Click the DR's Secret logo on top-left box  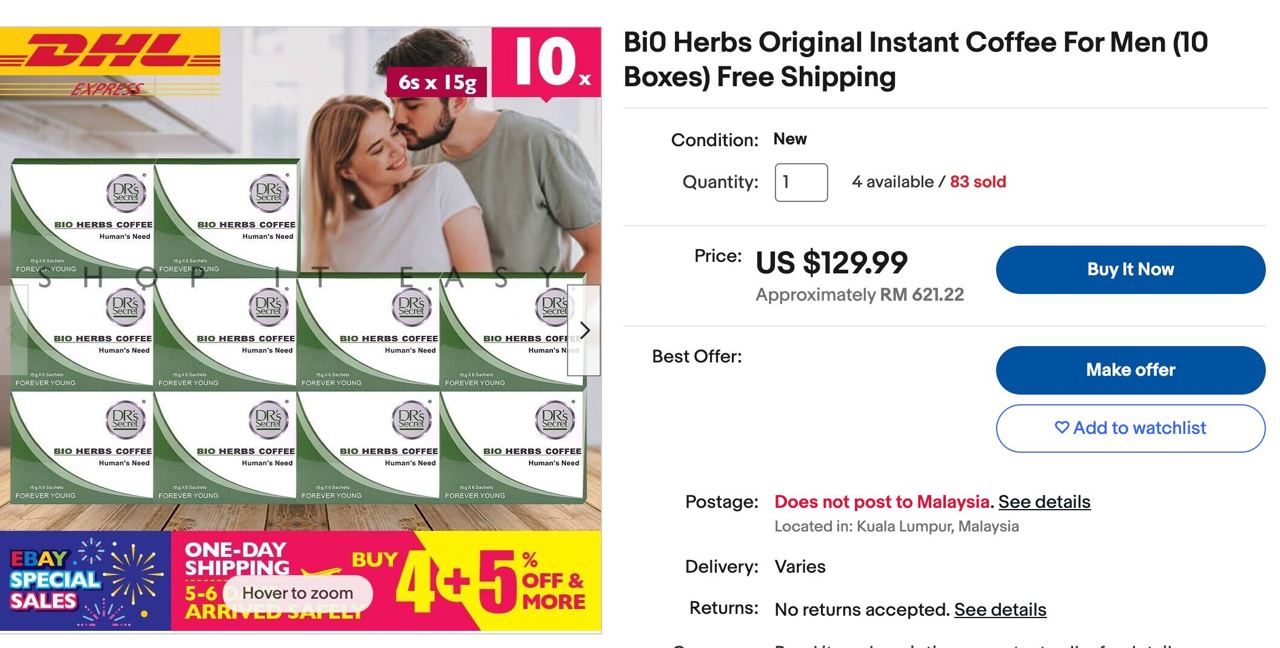[x=126, y=193]
